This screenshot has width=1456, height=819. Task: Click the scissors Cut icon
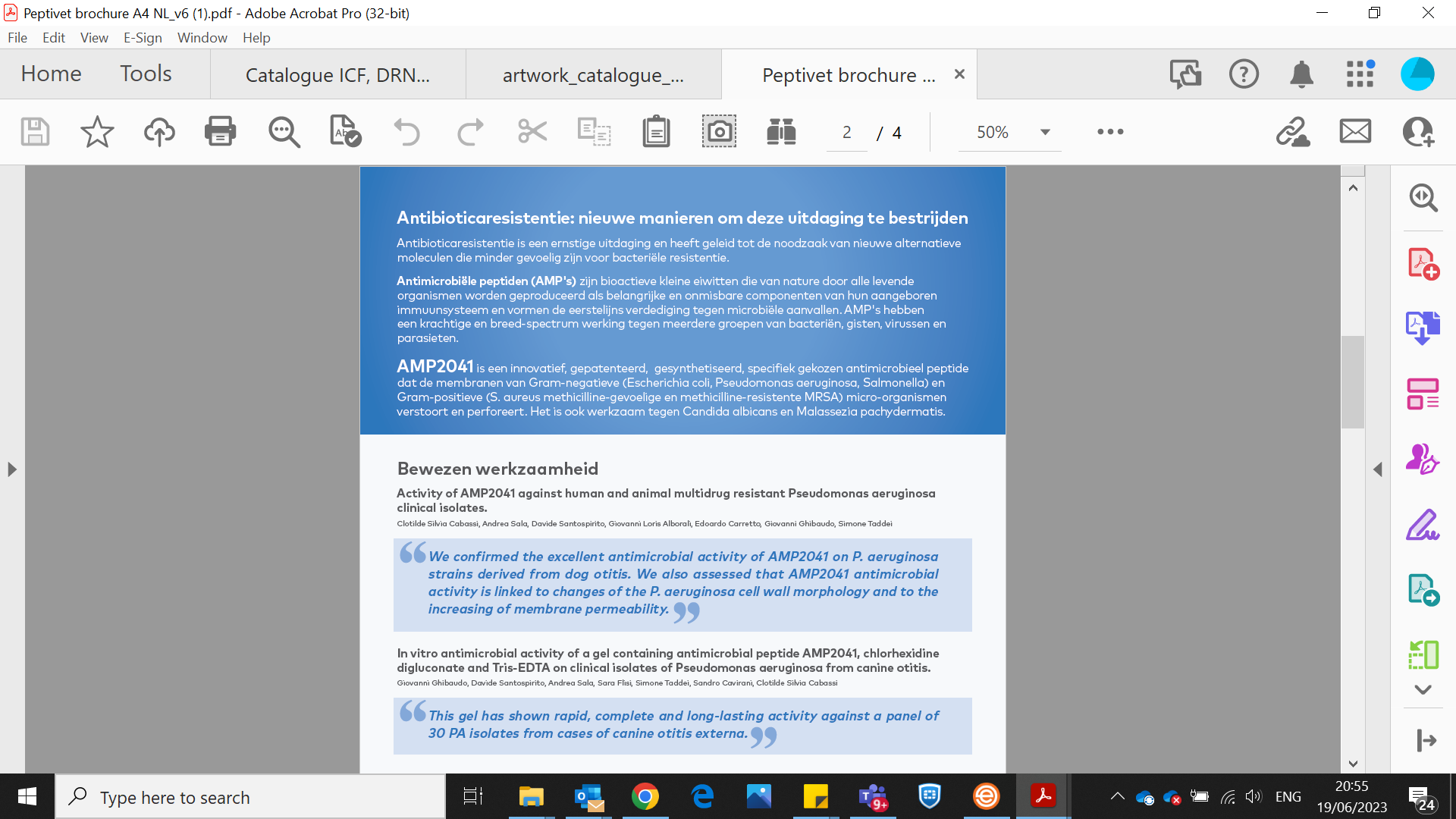pos(532,132)
